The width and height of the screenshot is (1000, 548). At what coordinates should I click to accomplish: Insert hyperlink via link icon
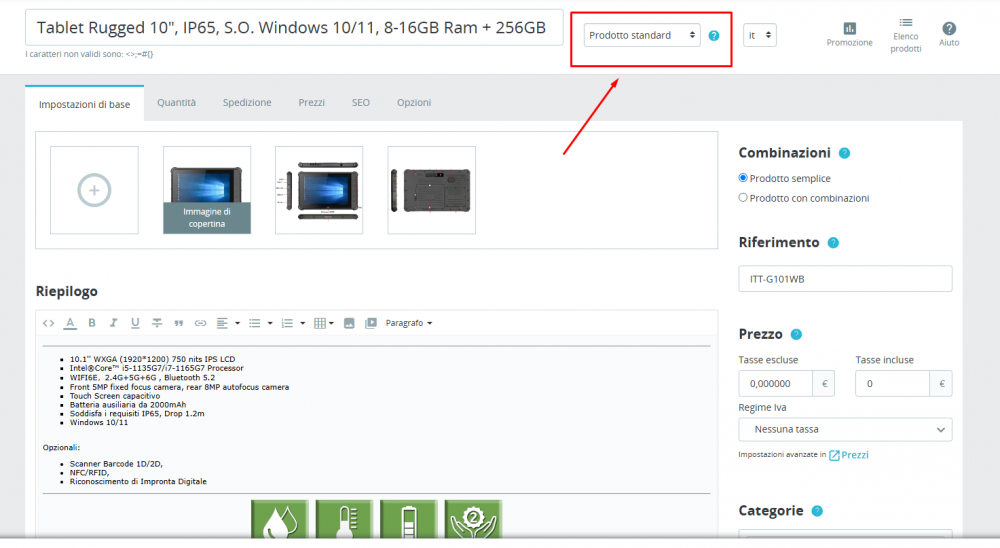200,323
